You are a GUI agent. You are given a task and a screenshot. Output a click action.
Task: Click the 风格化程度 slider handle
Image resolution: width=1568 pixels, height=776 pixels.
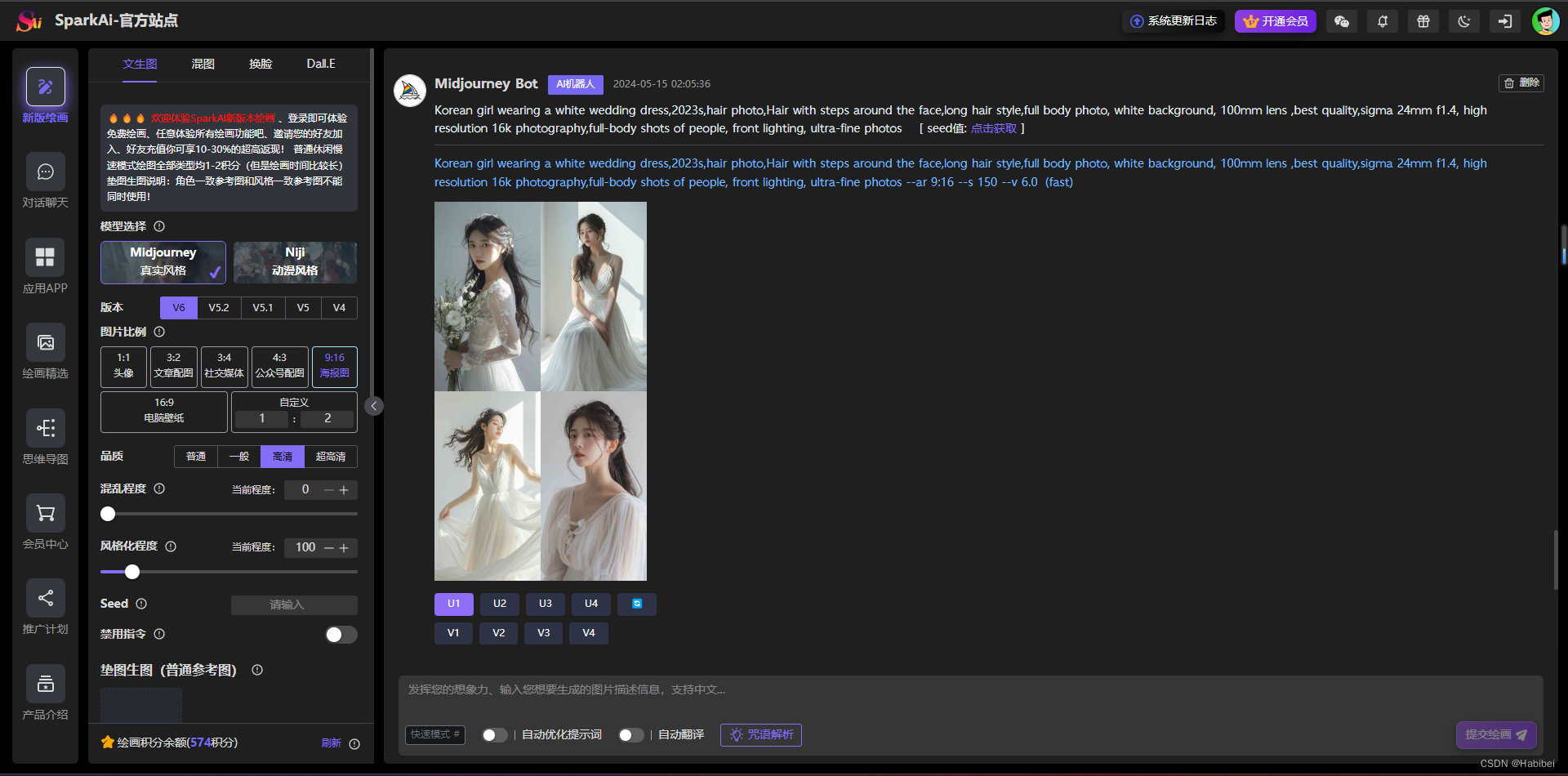click(x=132, y=572)
